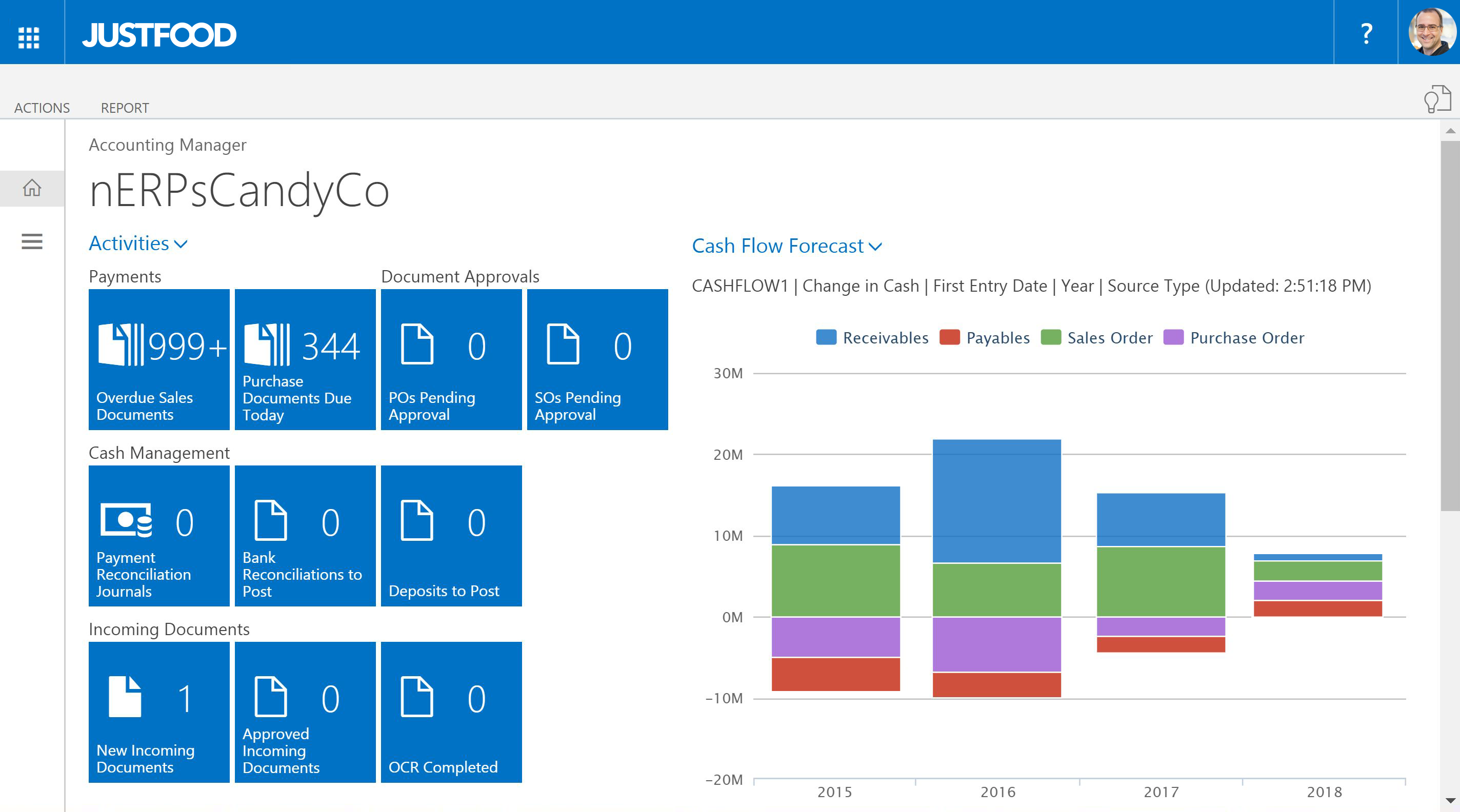Open the app launcher grid icon
Screen dimensions: 1460x812
[28, 35]
